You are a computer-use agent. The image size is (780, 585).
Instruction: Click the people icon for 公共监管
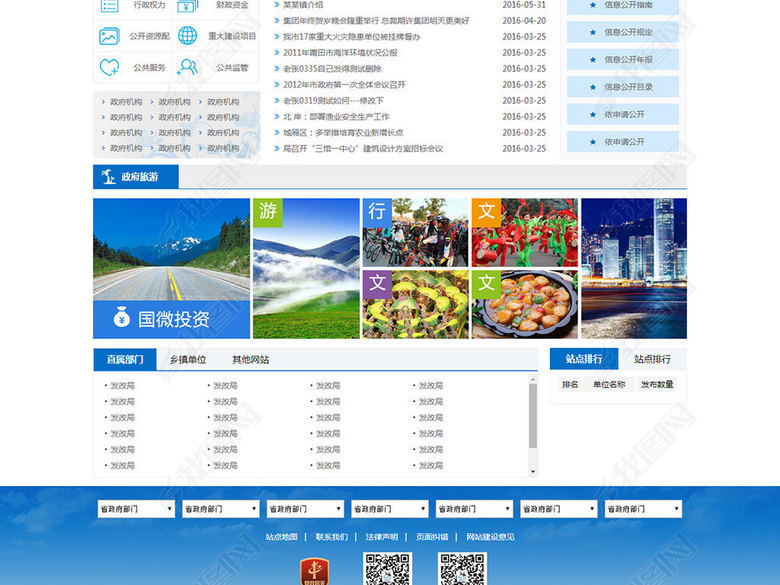click(x=187, y=67)
